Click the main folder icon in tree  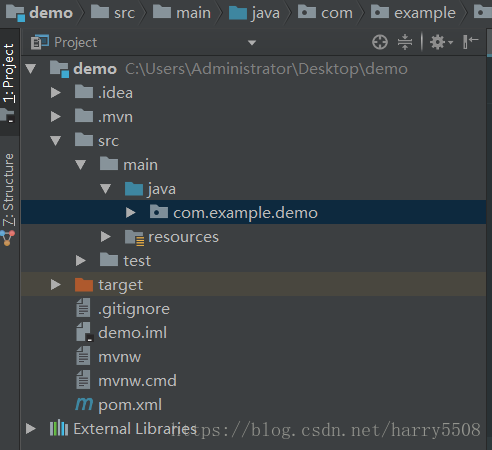109,164
